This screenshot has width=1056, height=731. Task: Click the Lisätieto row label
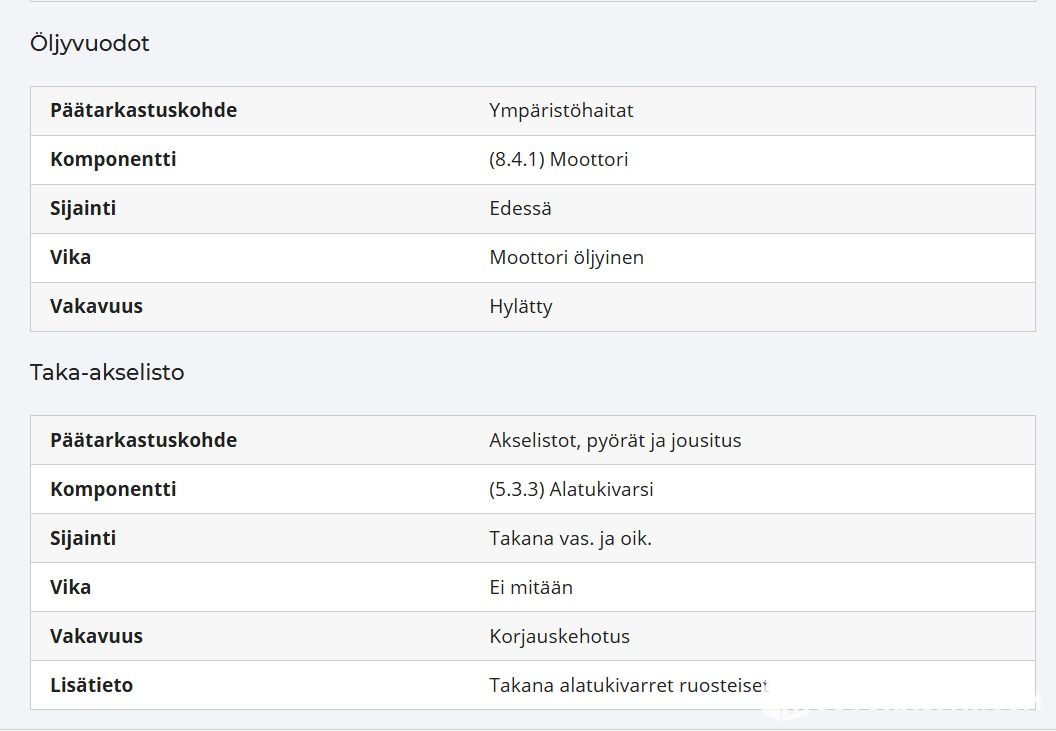pos(92,685)
